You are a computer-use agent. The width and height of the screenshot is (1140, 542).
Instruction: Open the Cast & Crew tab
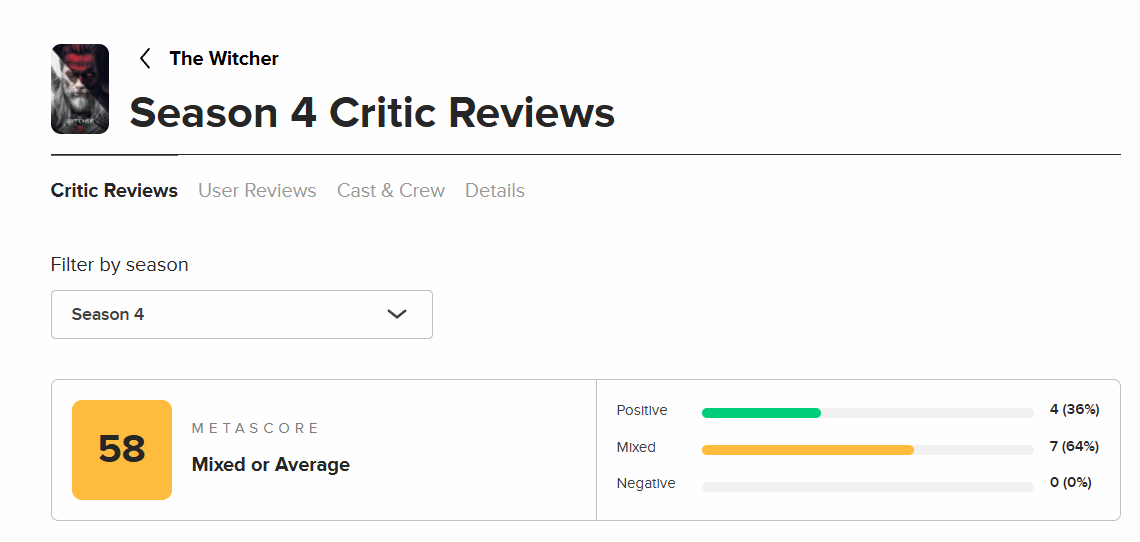[391, 190]
